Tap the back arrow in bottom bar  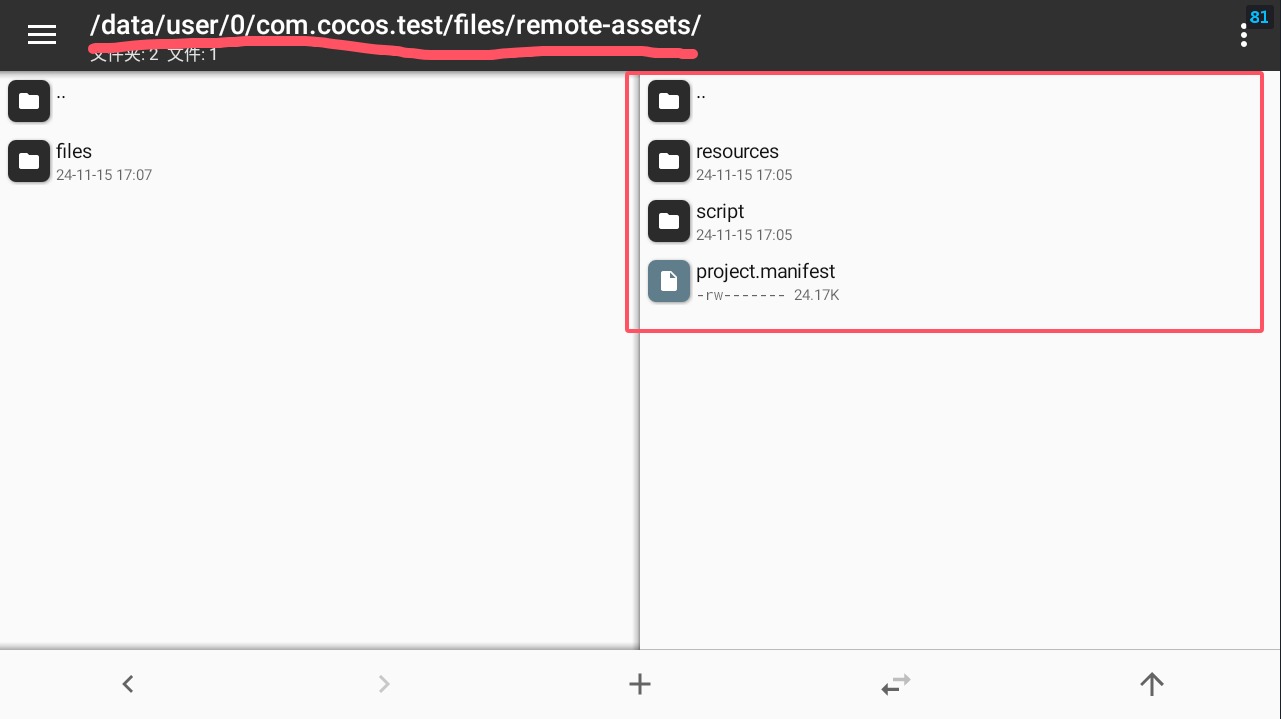pyautogui.click(x=128, y=684)
